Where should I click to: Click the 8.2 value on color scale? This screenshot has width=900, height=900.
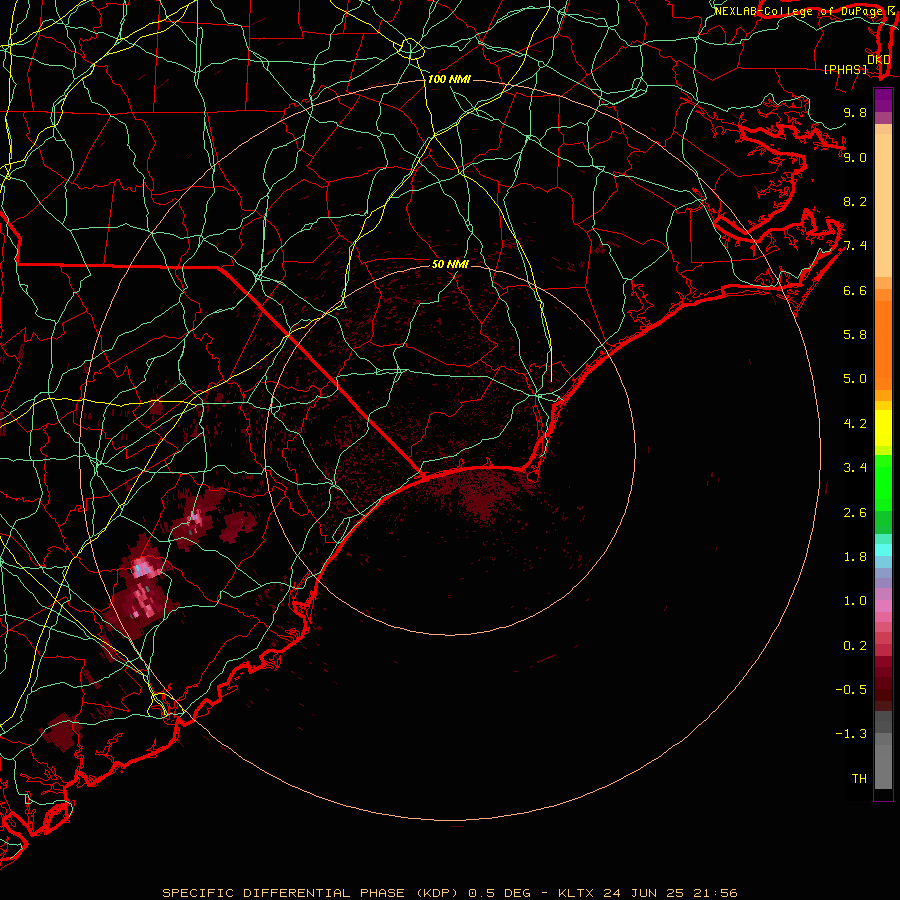(x=855, y=202)
